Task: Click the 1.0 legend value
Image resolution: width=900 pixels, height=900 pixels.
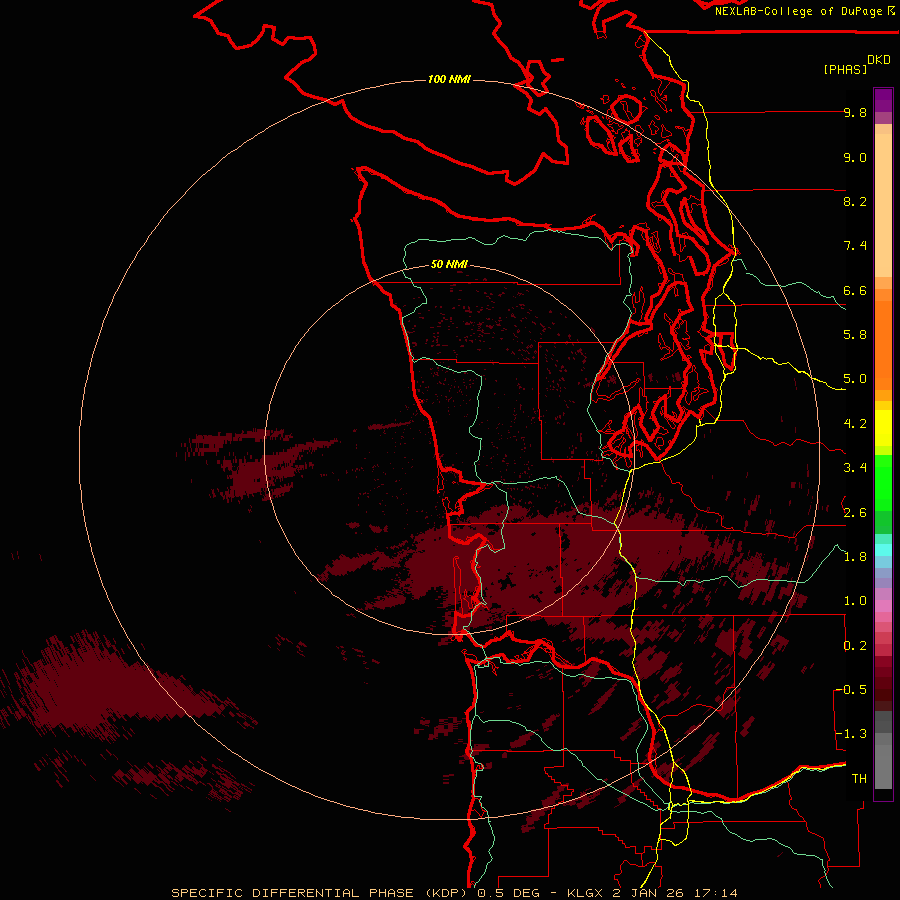Action: point(855,601)
